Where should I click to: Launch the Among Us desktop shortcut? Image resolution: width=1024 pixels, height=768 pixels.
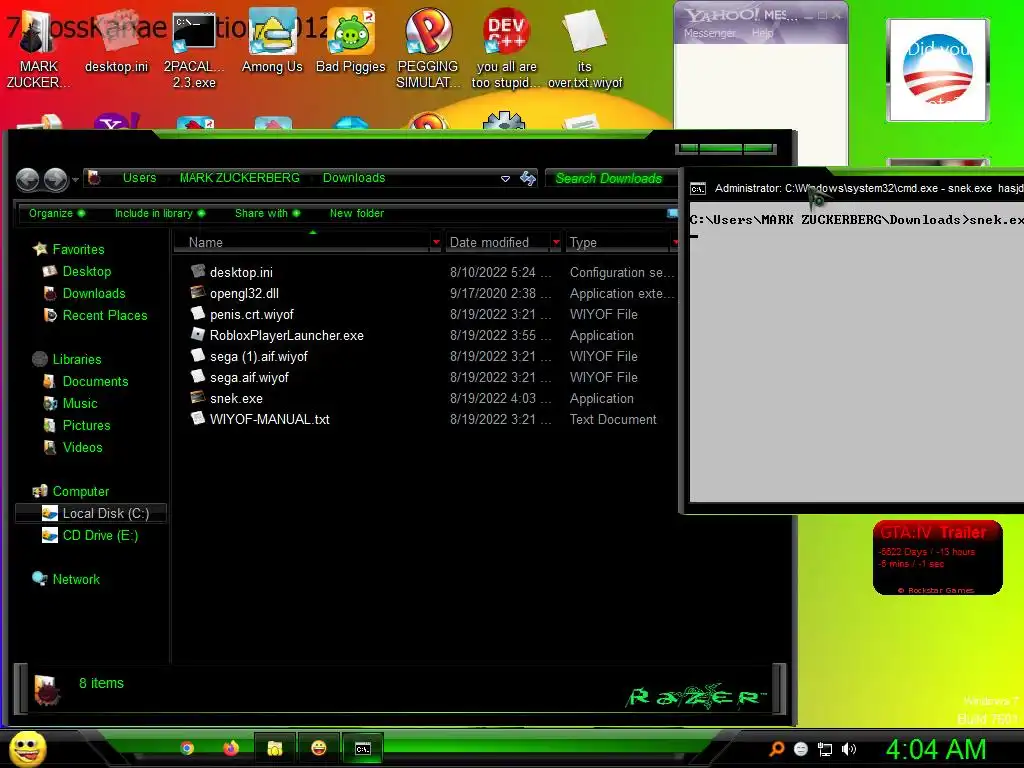click(x=272, y=42)
